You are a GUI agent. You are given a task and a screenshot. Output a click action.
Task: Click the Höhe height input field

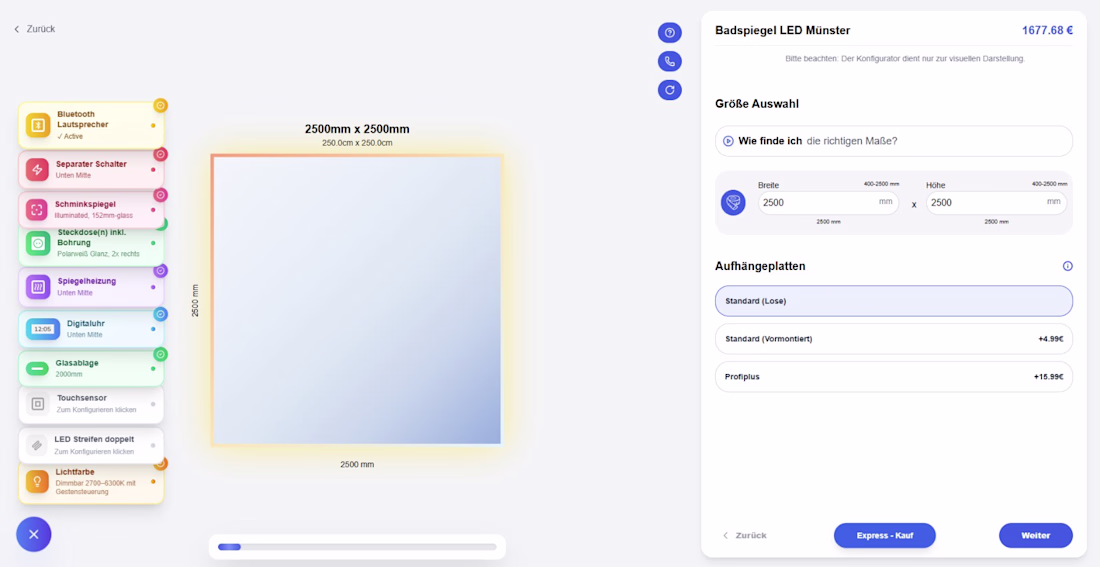[x=996, y=203]
